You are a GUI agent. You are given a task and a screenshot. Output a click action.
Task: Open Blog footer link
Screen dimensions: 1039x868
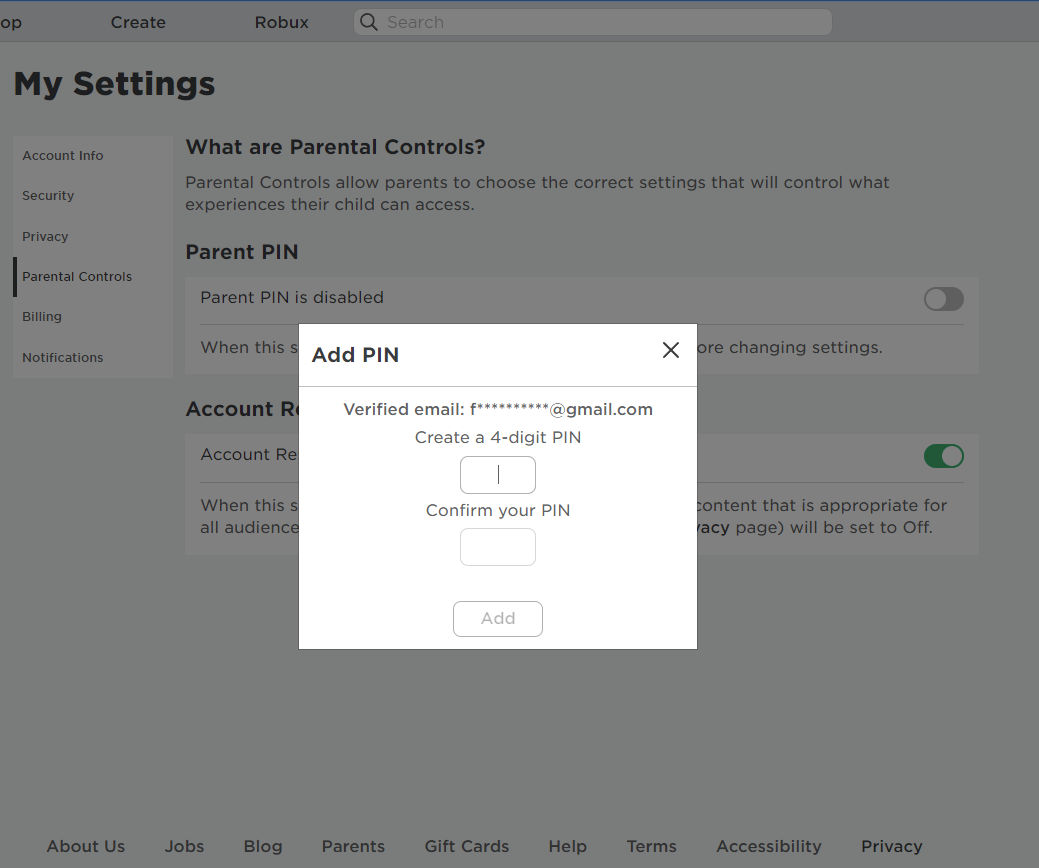point(262,846)
